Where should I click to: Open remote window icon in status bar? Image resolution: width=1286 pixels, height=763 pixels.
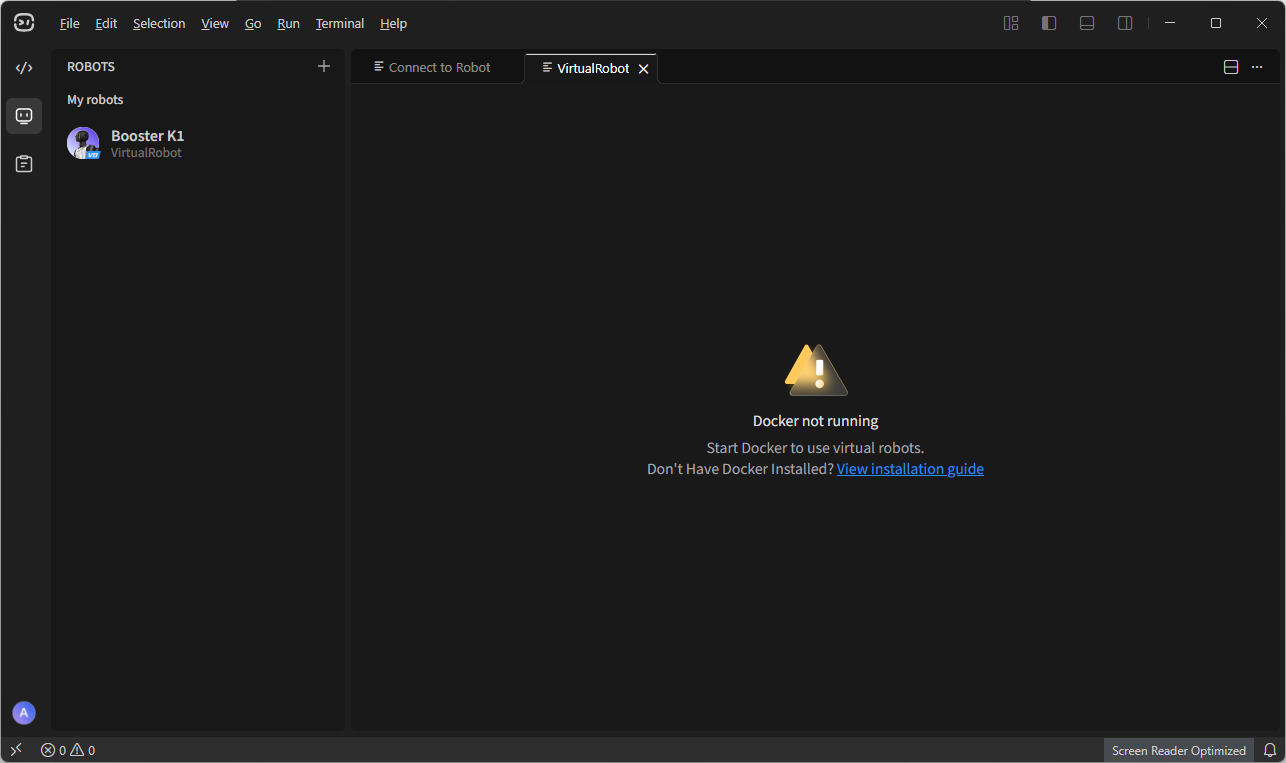tap(16, 750)
